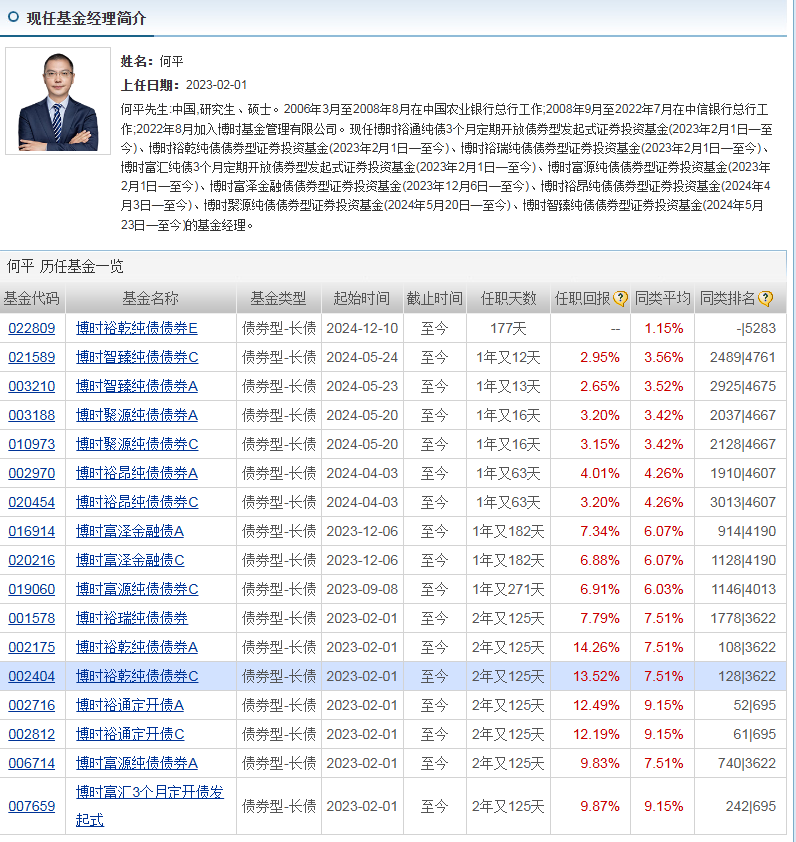The height and width of the screenshot is (842, 796).
Task: Open fund 博时富泽金融债A
Action: pos(130,531)
